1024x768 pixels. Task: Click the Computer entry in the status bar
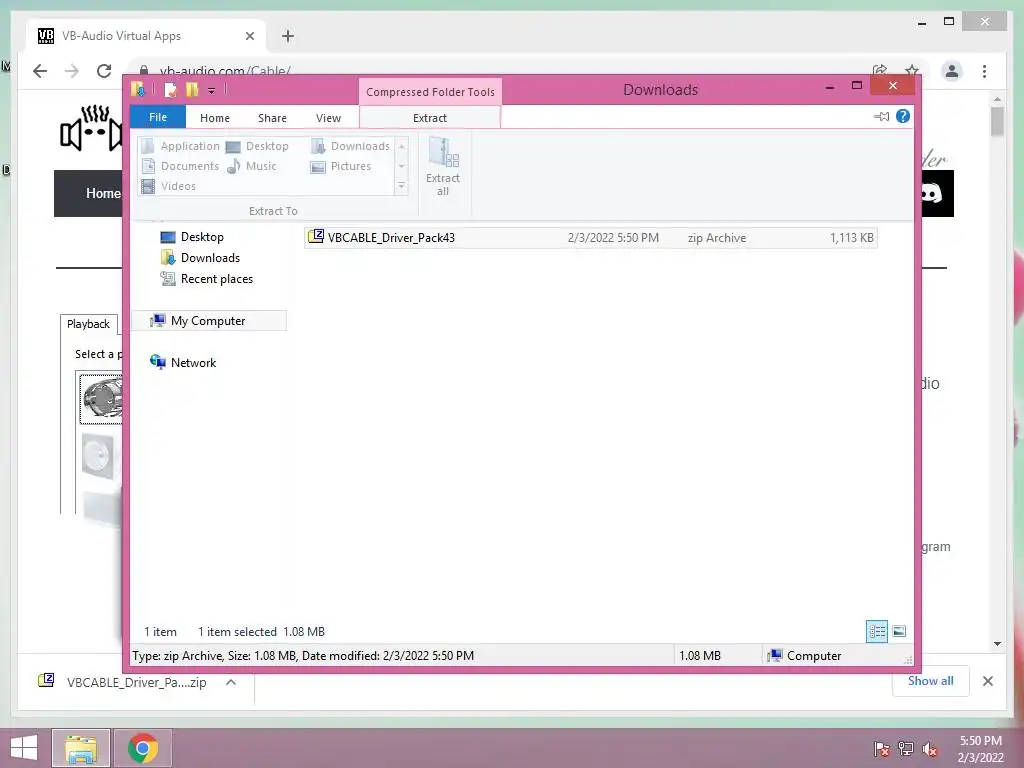pyautogui.click(x=805, y=656)
